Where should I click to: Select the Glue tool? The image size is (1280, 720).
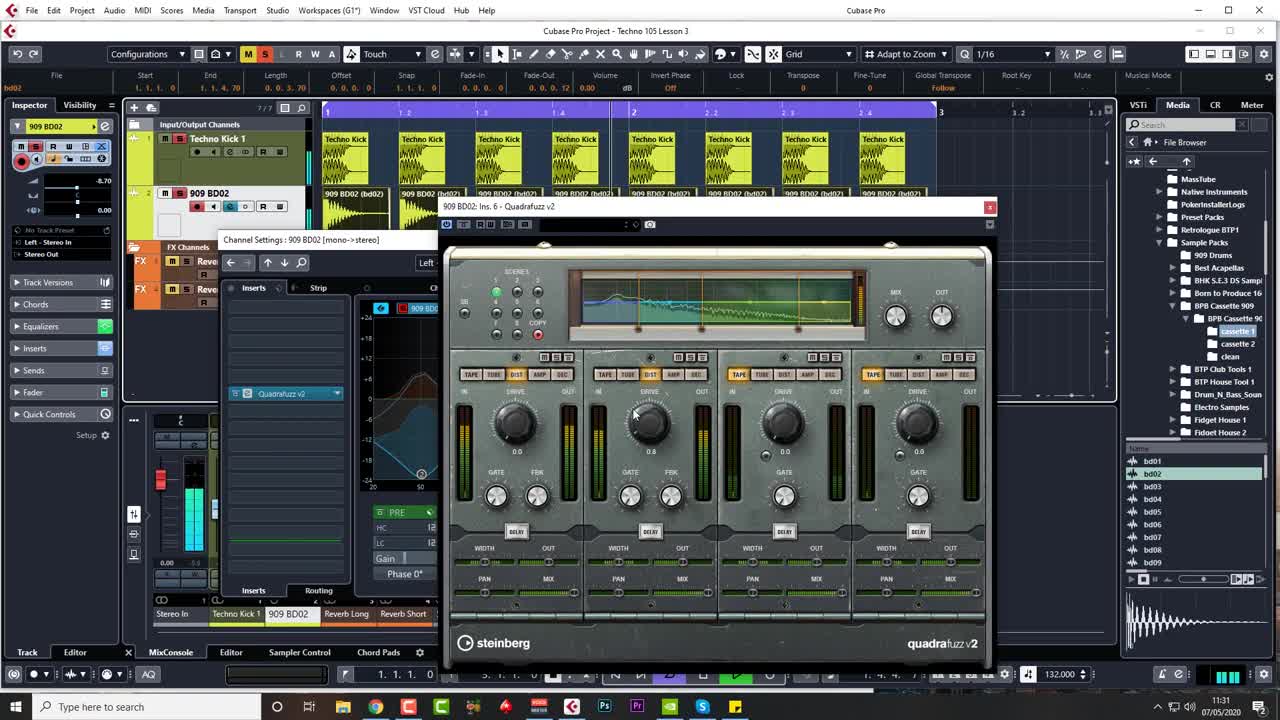pyautogui.click(x=584, y=54)
